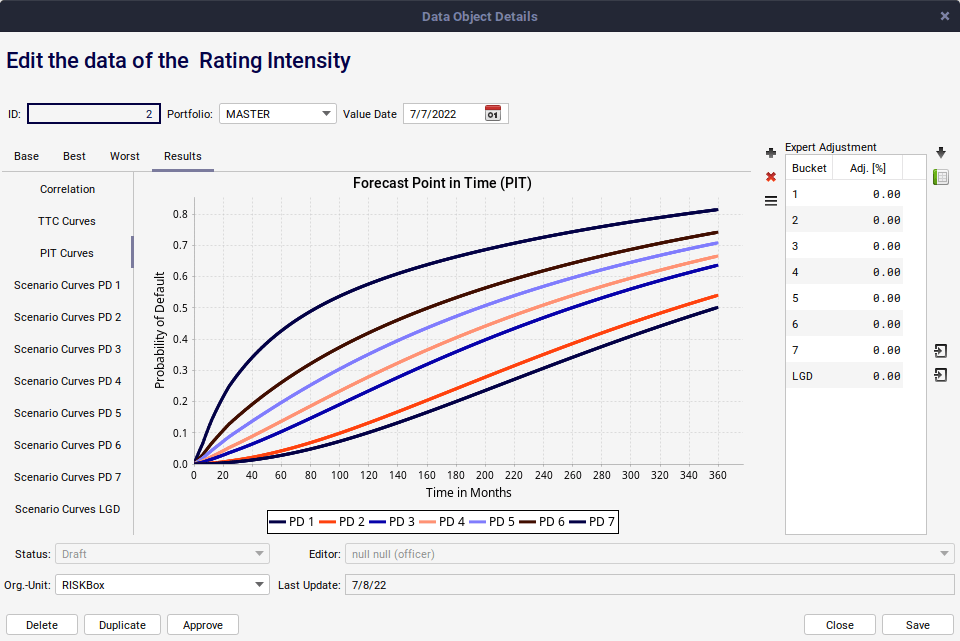Click the ID input field

pos(93,114)
